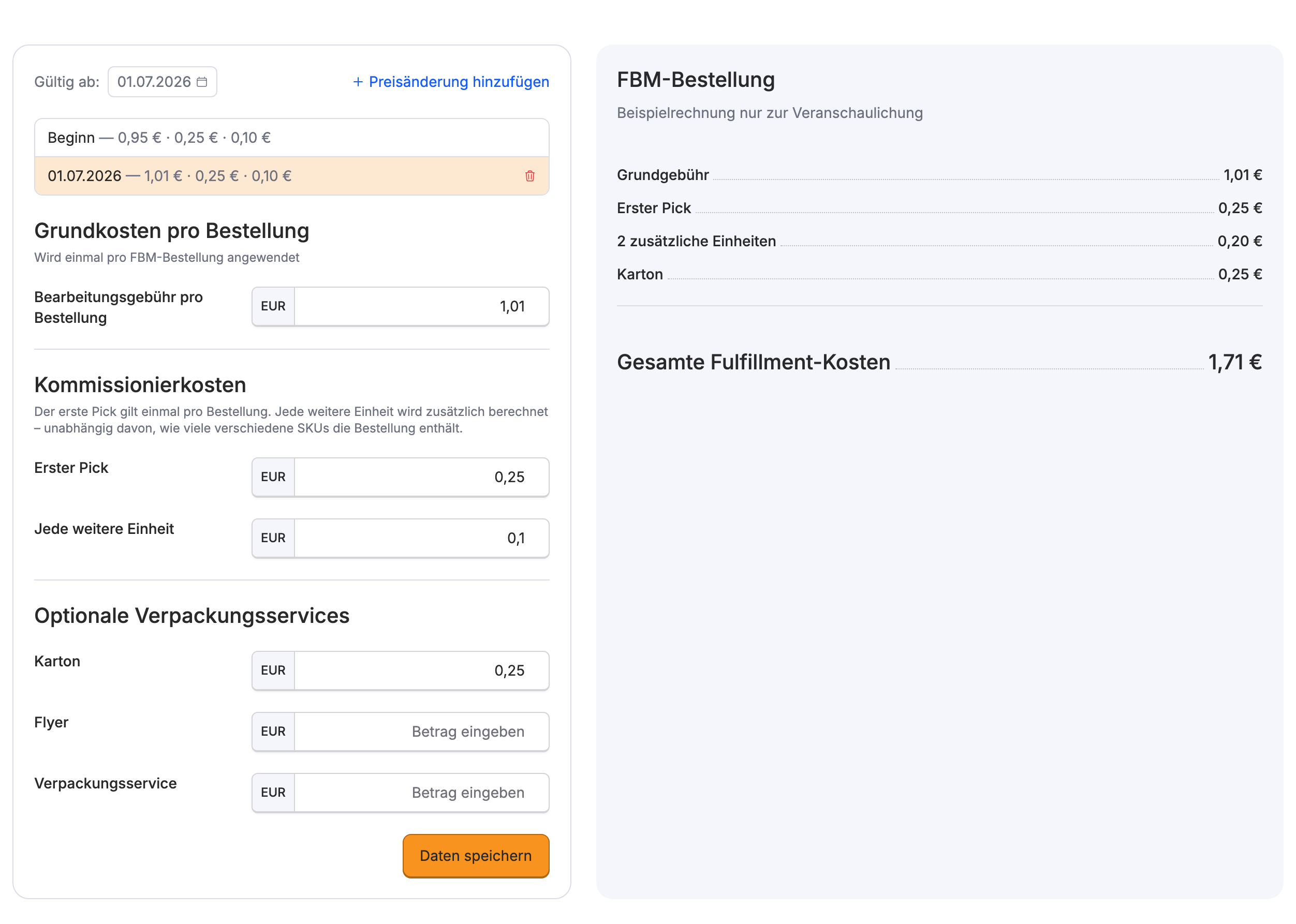Screen dimensions: 1296x924
Task: Click the EUR prefix of the Flyer field
Action: [x=273, y=731]
